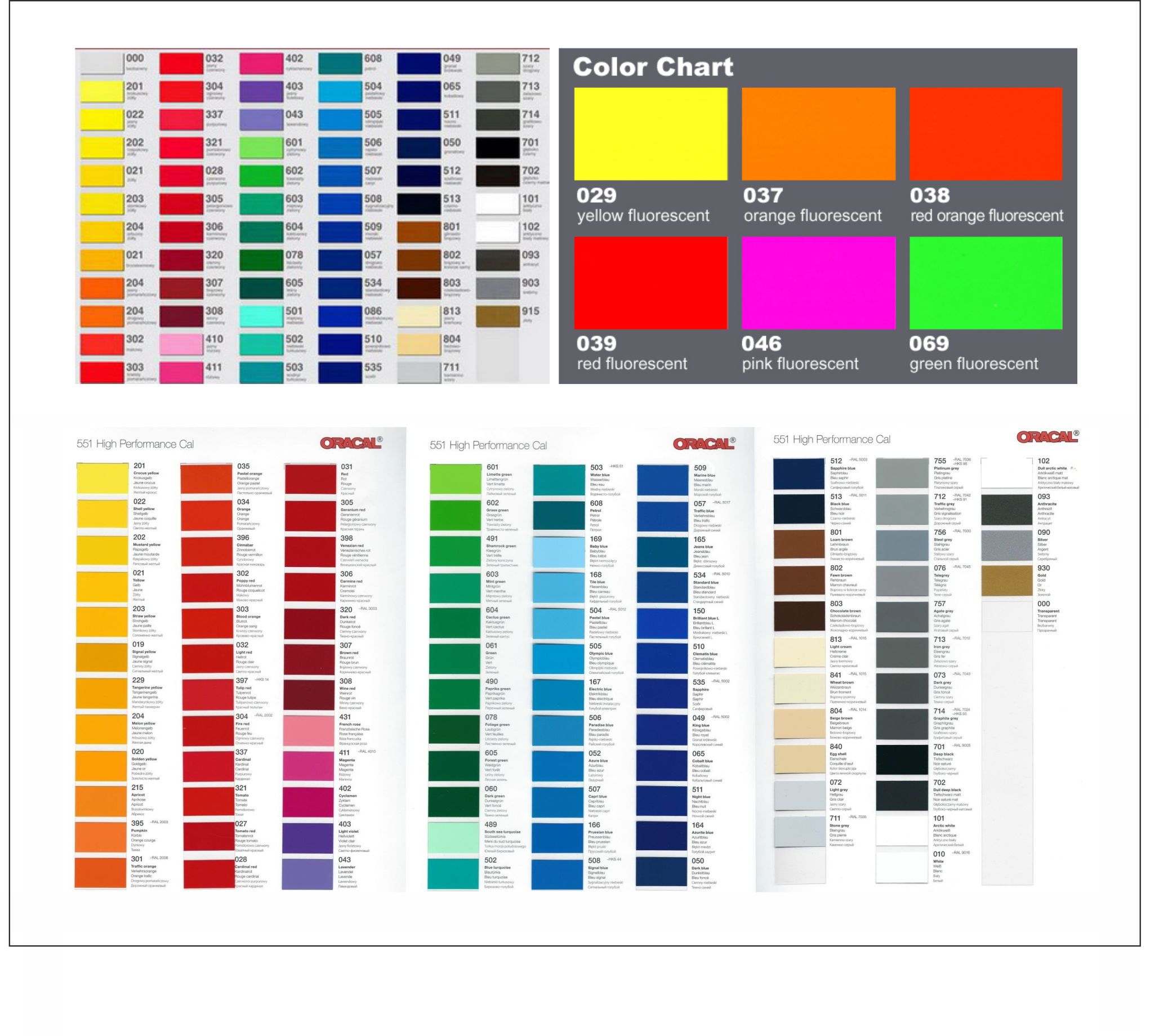Screen dimensions: 1150x1036
Task: Click the 029 yellow fluorescent swatch
Action: (650, 134)
